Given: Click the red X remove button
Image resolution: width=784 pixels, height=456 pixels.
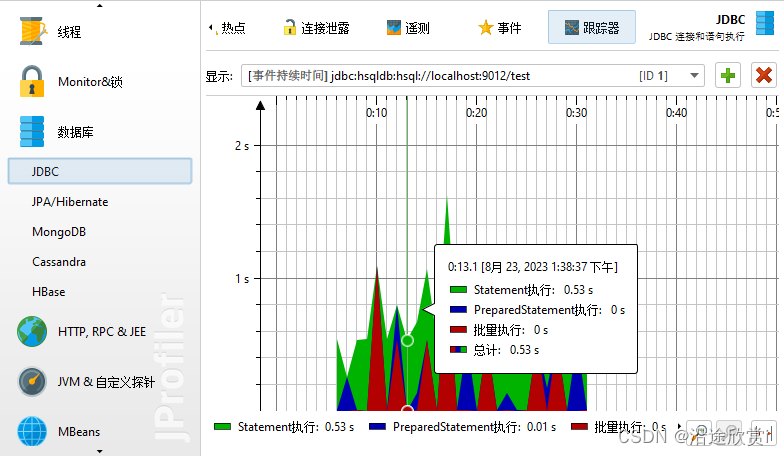Looking at the screenshot, I should (764, 76).
